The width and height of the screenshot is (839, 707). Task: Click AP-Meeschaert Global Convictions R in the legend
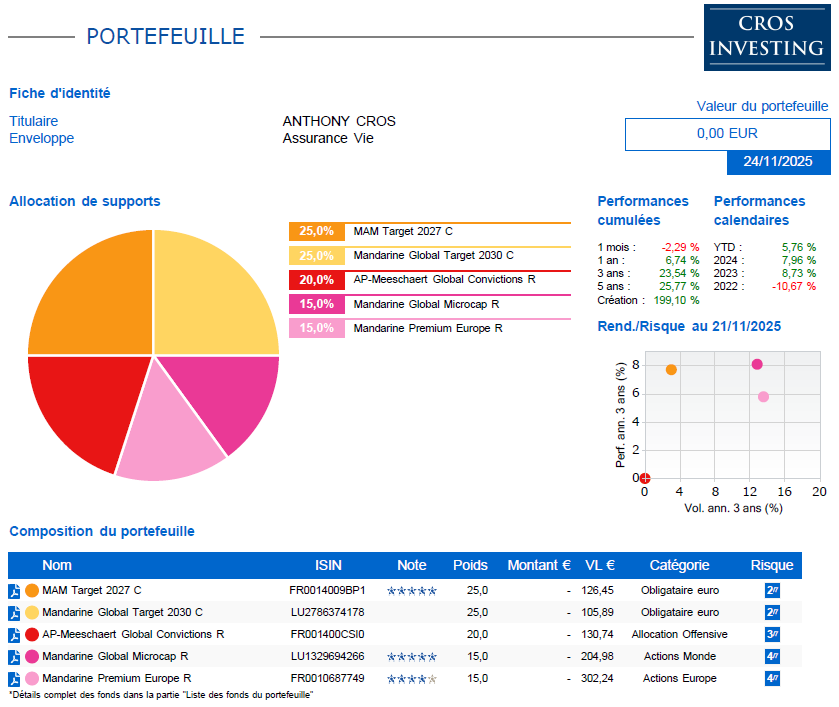(x=444, y=279)
